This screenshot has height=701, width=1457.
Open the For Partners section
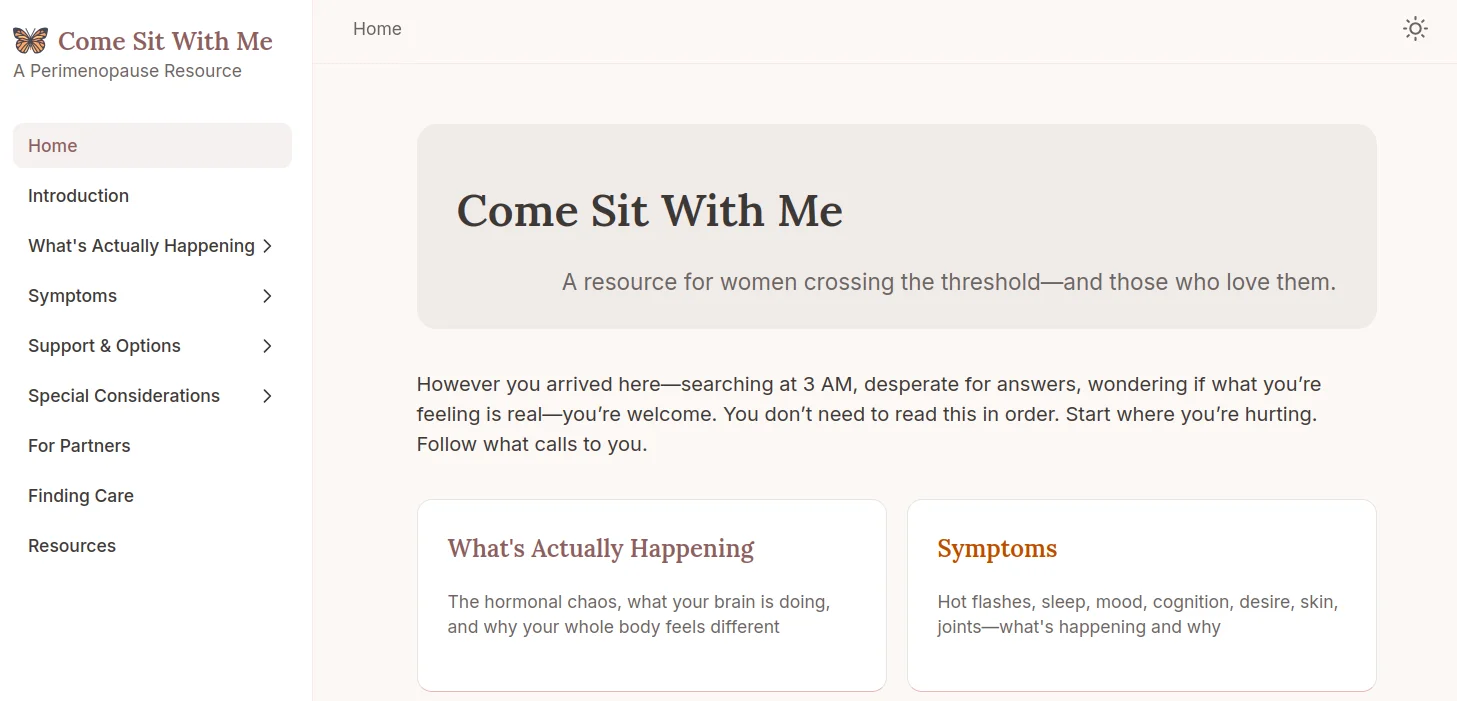coord(79,445)
